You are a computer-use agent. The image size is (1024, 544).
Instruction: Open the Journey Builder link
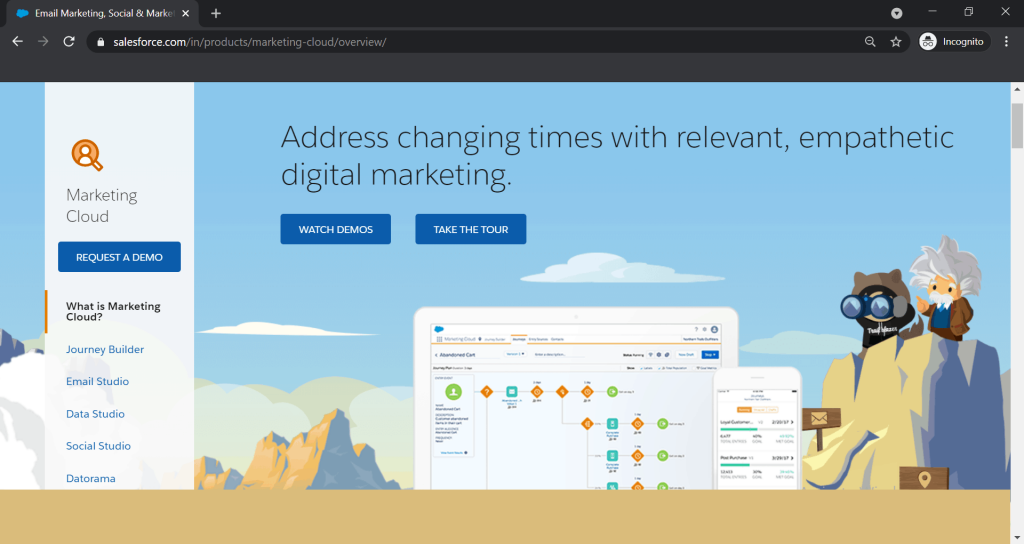(x=105, y=349)
